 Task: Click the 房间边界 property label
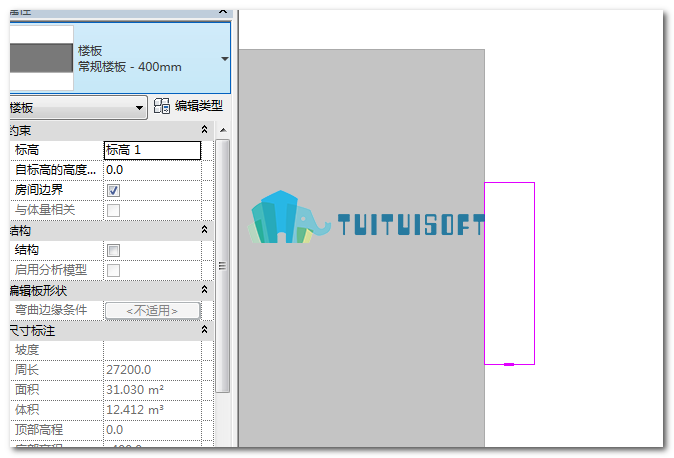click(39, 190)
